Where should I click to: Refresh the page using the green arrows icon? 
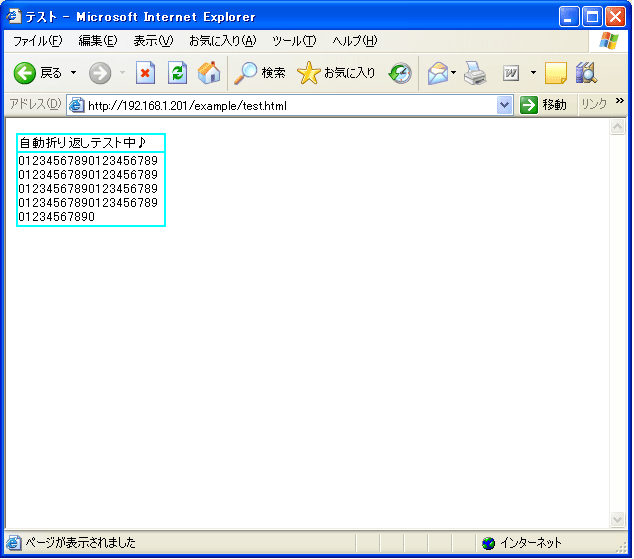pos(177,73)
